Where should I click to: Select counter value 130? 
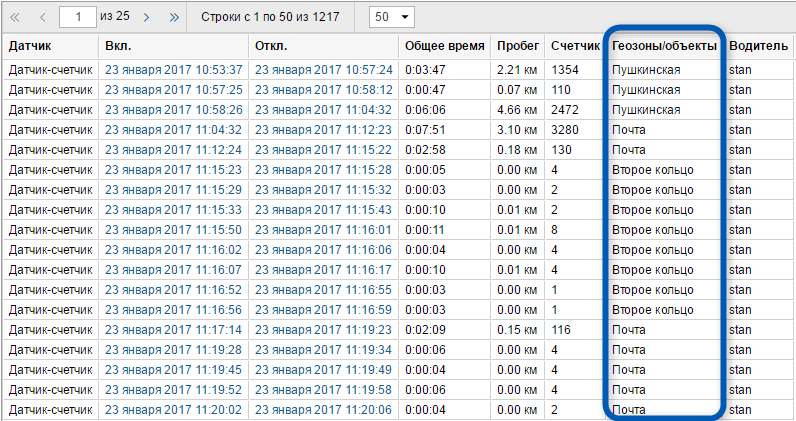click(561, 150)
